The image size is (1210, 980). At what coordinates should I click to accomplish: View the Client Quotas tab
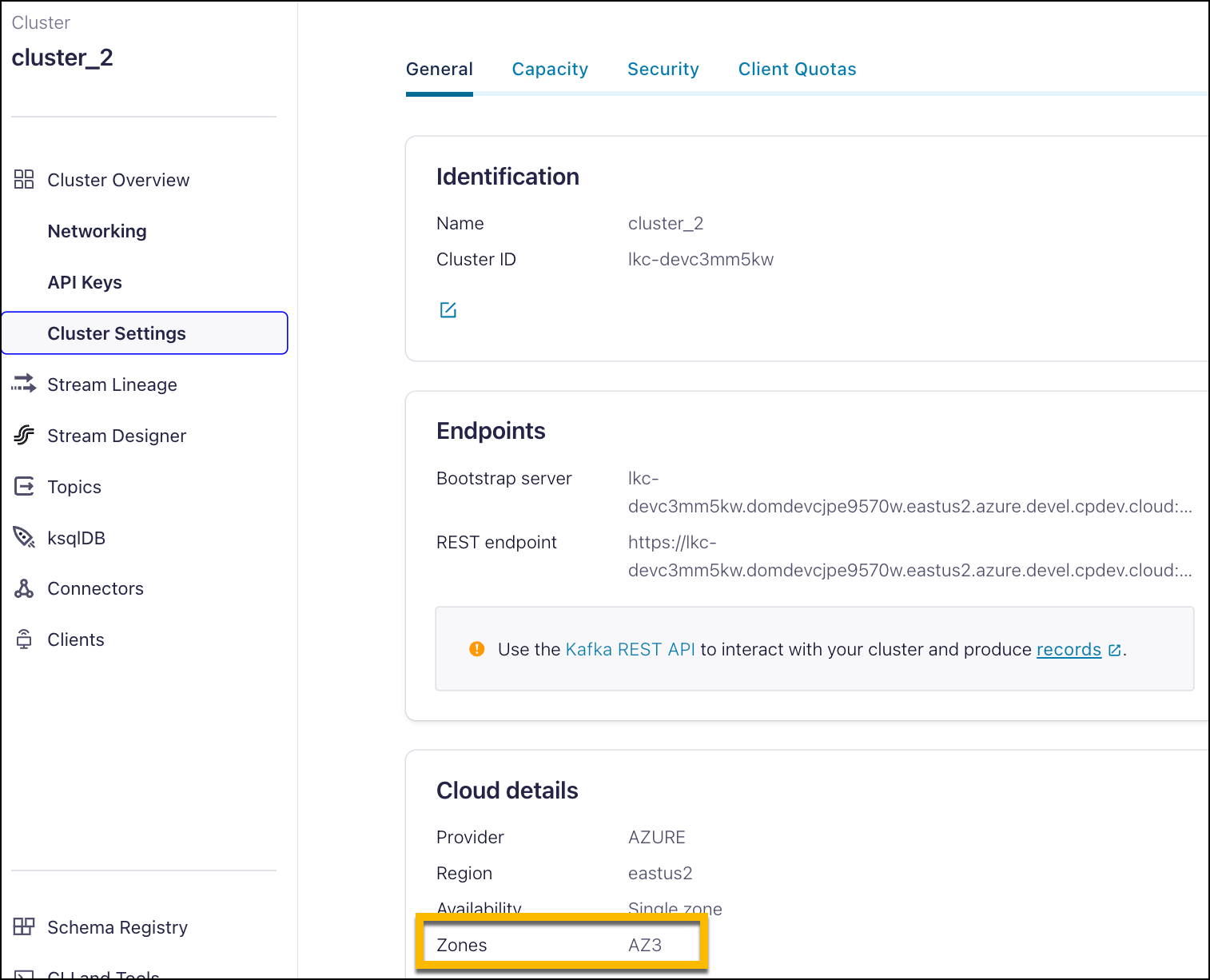click(x=797, y=69)
